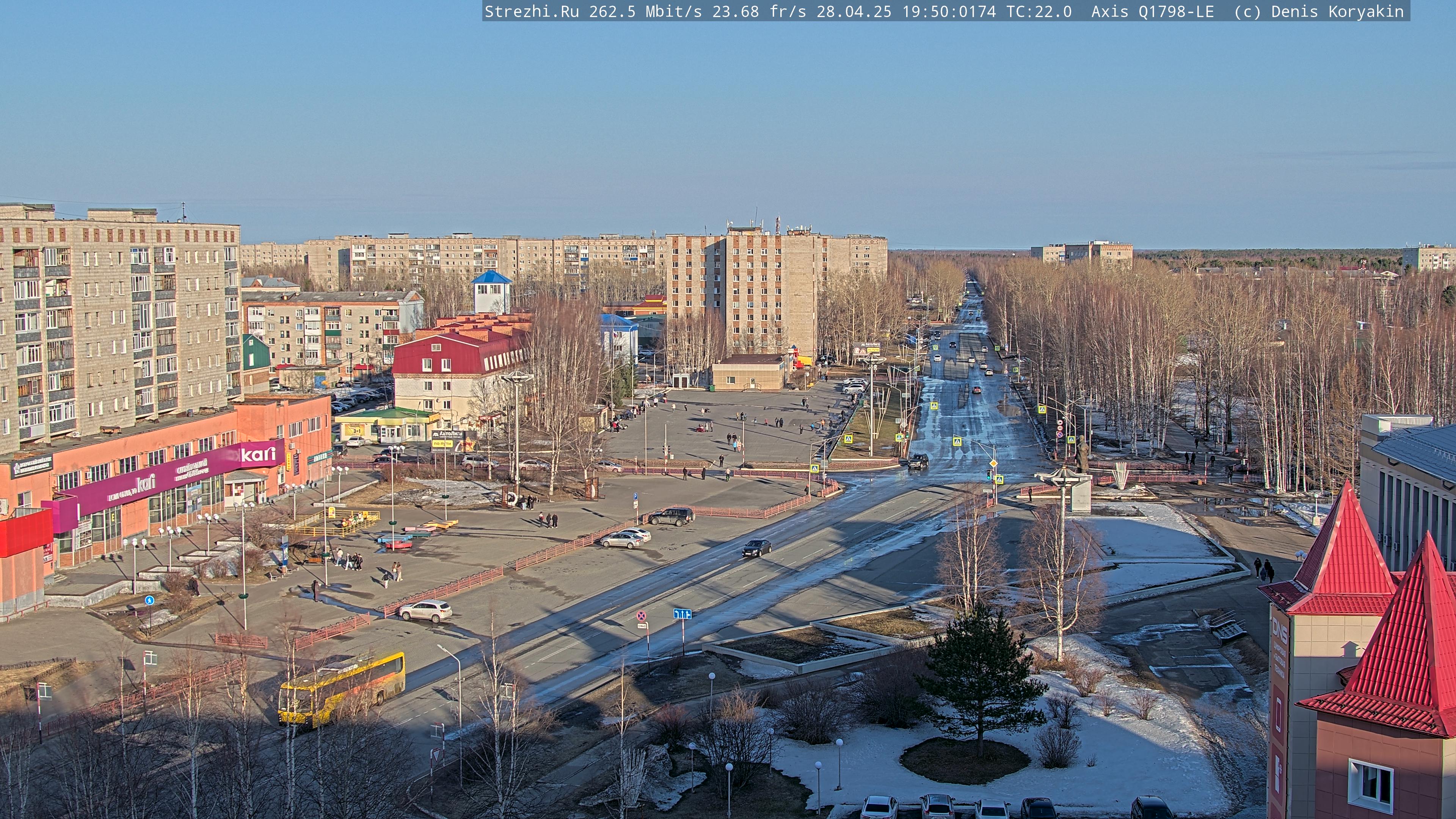This screenshot has width=1456, height=819.
Task: Click the '19:50:0174' time stamp
Action: click(949, 11)
